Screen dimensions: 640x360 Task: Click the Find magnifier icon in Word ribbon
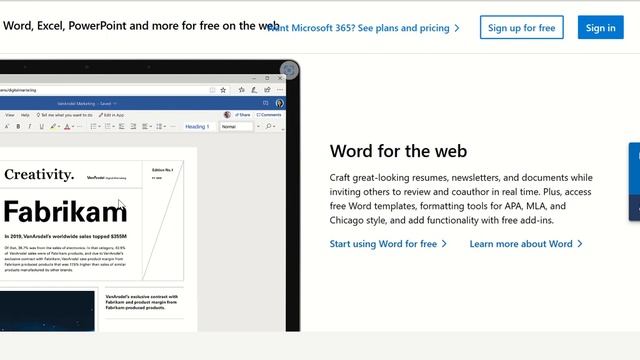[x=269, y=126]
